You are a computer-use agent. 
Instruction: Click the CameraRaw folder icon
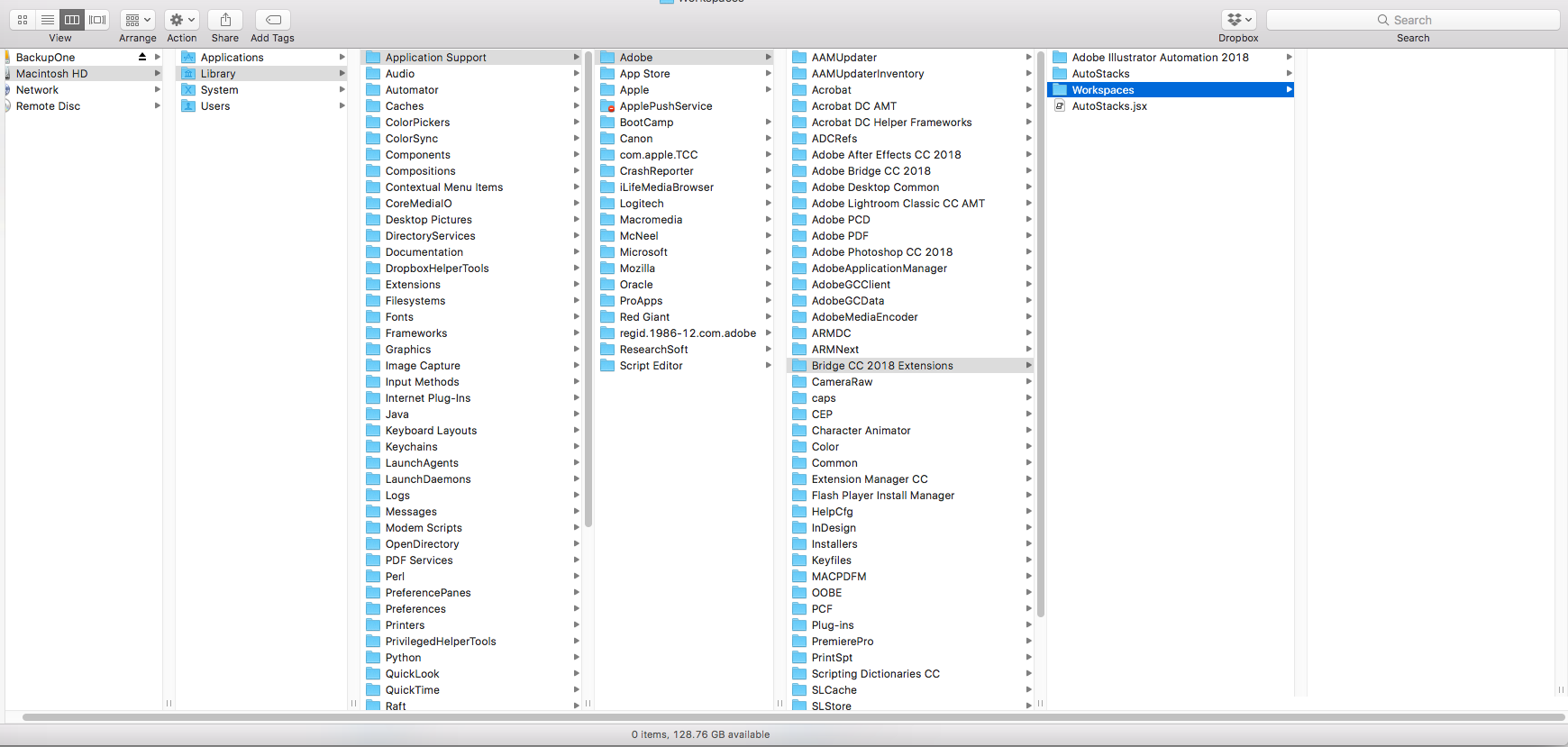coord(799,382)
